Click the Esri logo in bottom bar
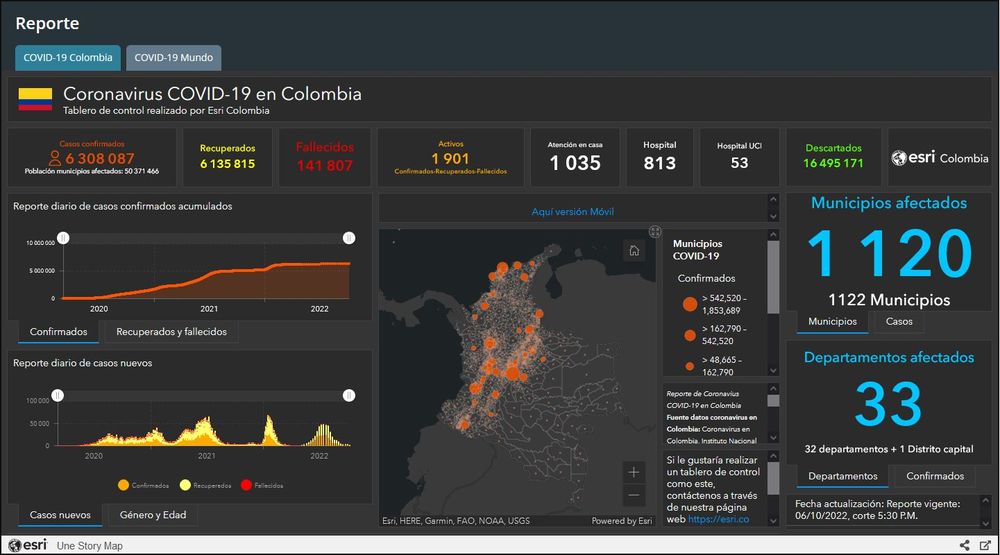The height and width of the screenshot is (555, 1000). (27, 545)
